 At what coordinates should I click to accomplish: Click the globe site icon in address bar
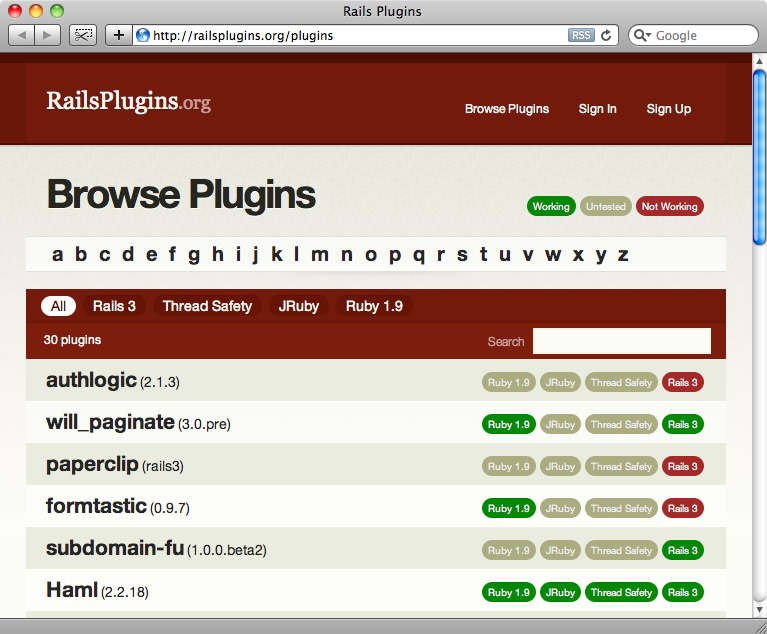143,35
